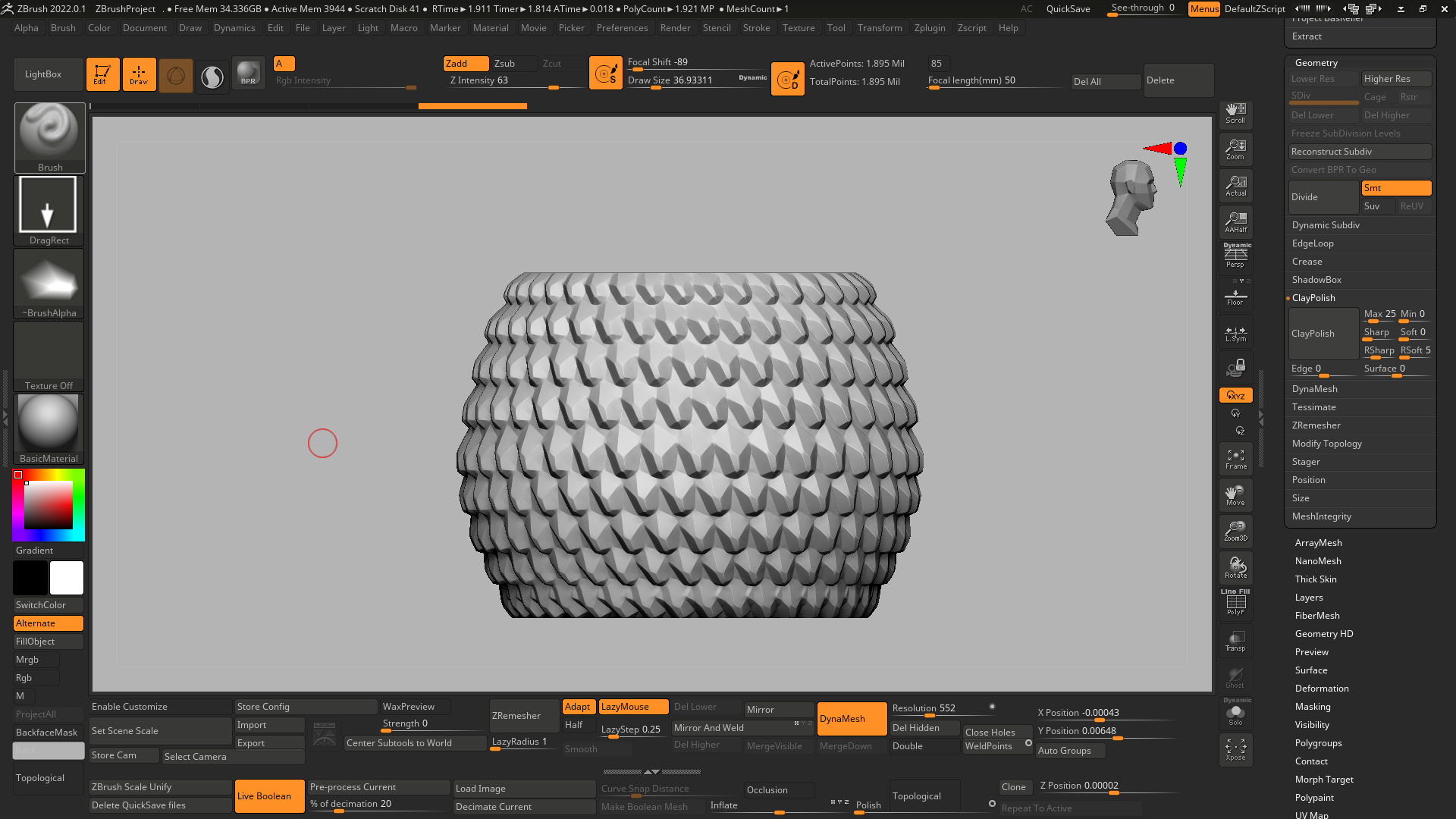The height and width of the screenshot is (819, 1456).
Task: Click the DynaMesh button in bottom shelf
Action: (x=852, y=719)
